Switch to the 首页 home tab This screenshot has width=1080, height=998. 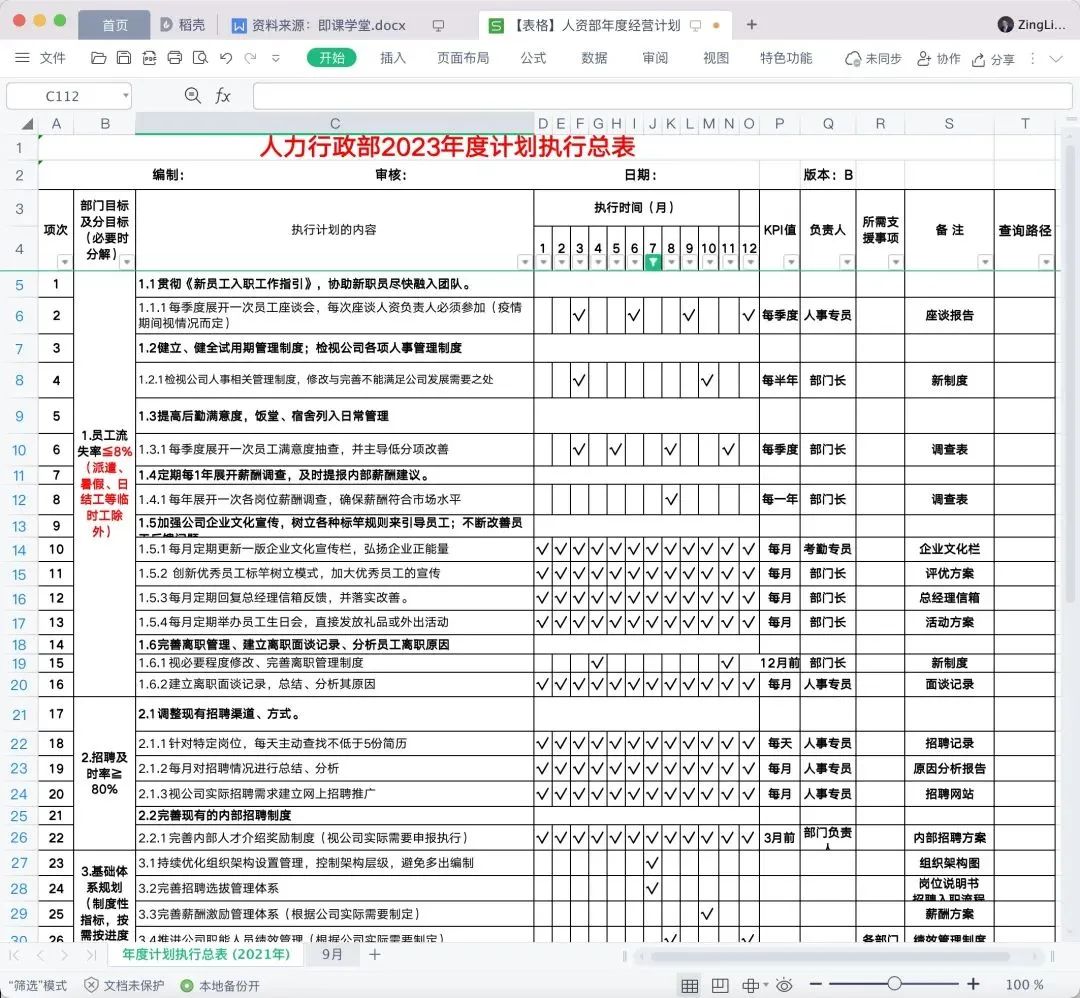pyautogui.click(x=114, y=25)
